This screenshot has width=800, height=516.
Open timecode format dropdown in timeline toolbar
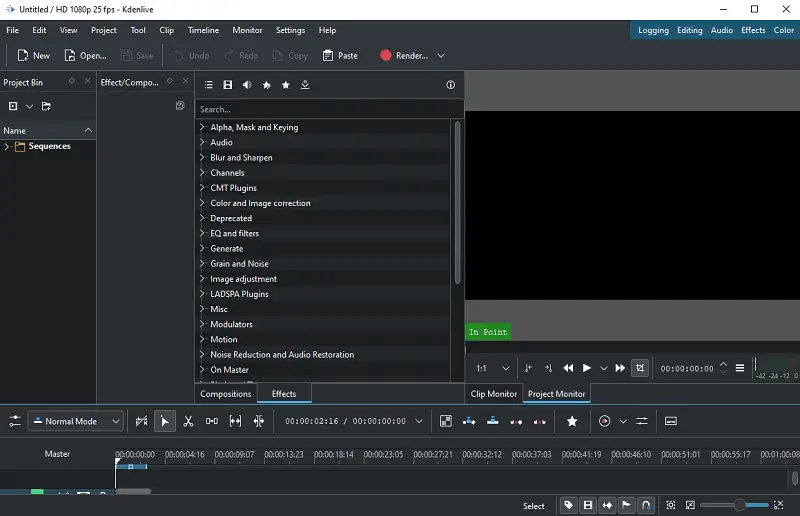pyautogui.click(x=419, y=421)
